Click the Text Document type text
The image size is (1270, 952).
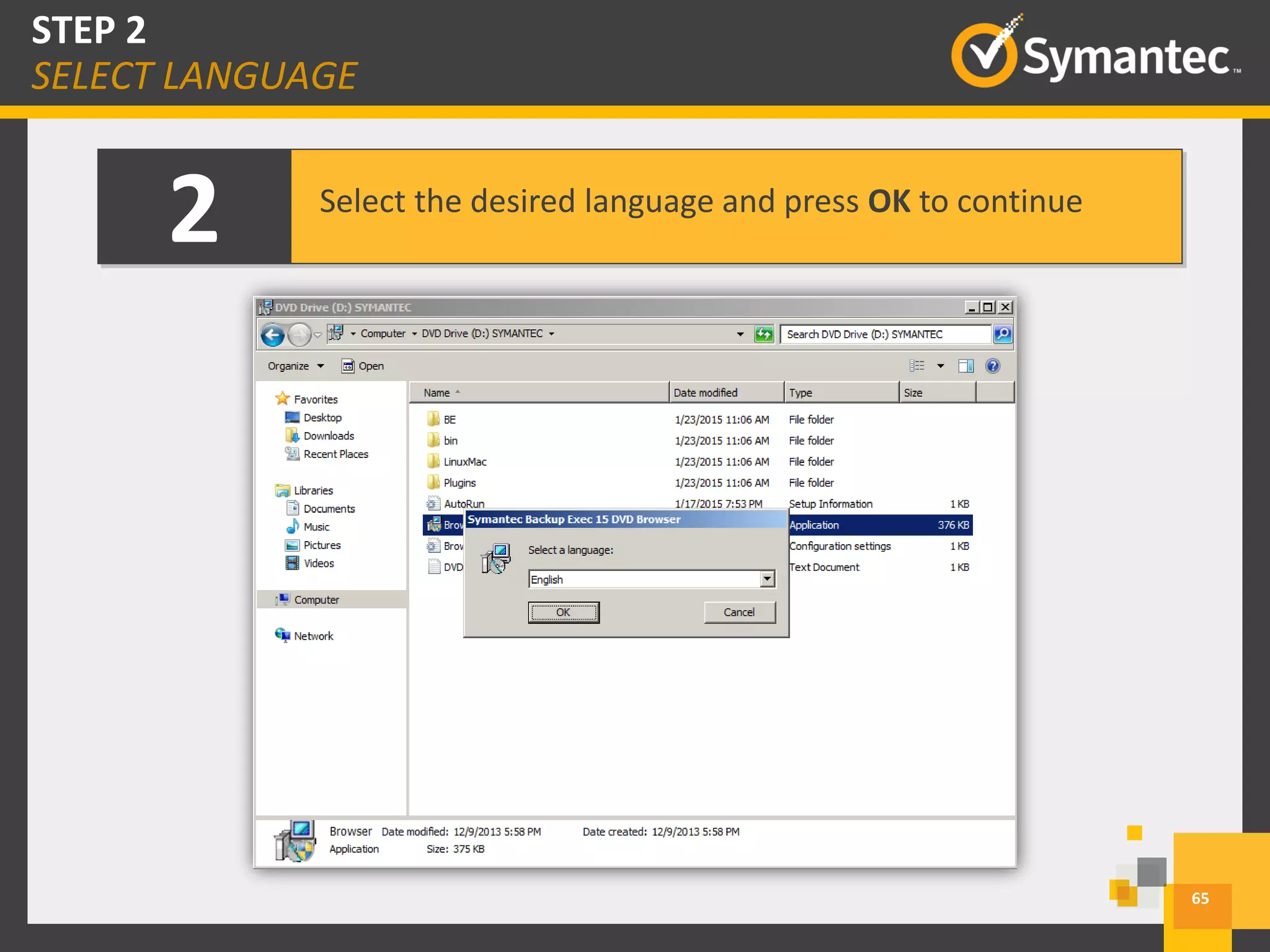click(824, 567)
